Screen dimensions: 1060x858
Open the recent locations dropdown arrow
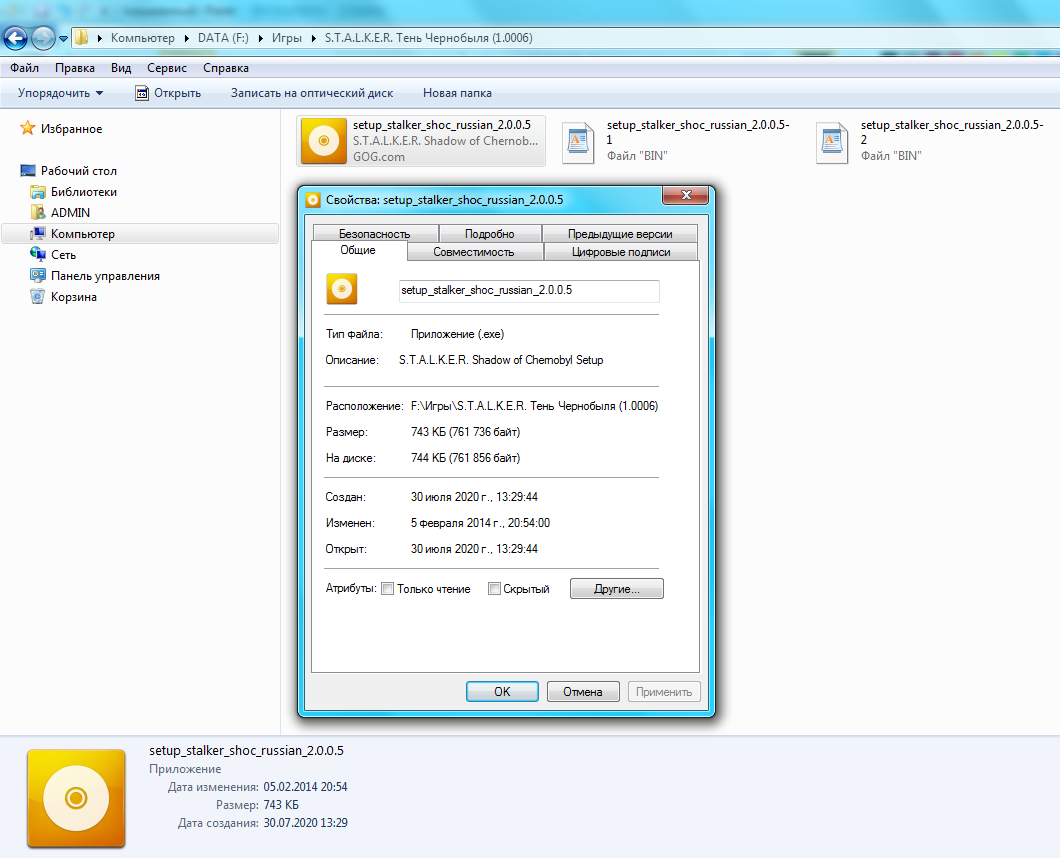pos(64,39)
